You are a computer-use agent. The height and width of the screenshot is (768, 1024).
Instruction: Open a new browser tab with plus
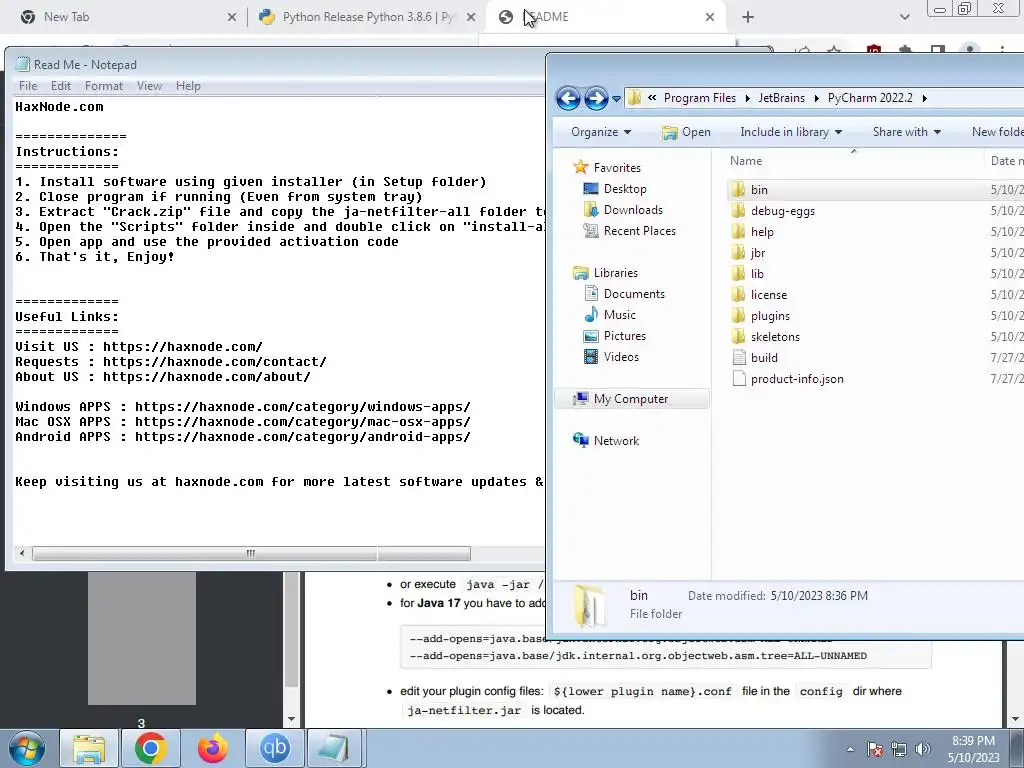[x=748, y=17]
